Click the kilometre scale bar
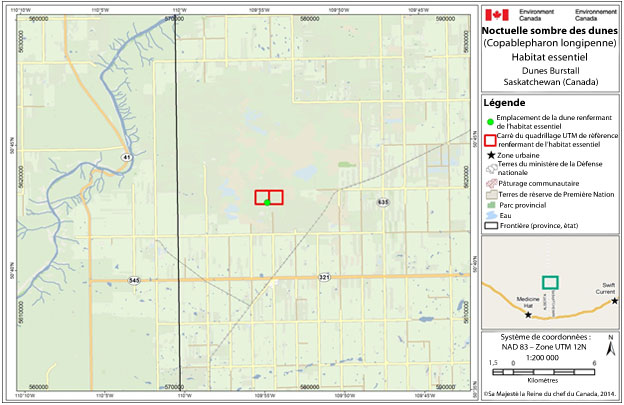 click(542, 371)
